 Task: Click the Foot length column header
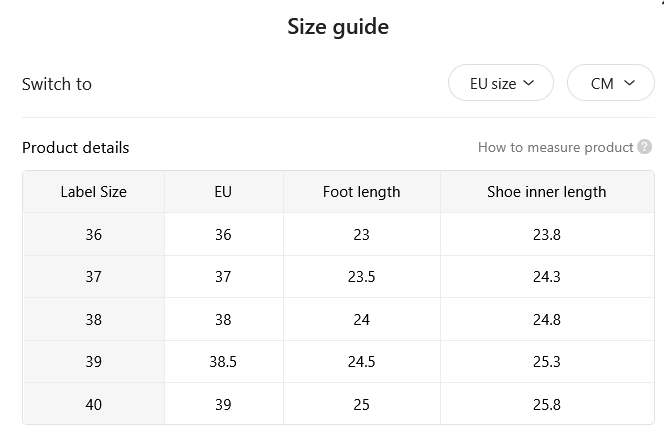point(362,192)
